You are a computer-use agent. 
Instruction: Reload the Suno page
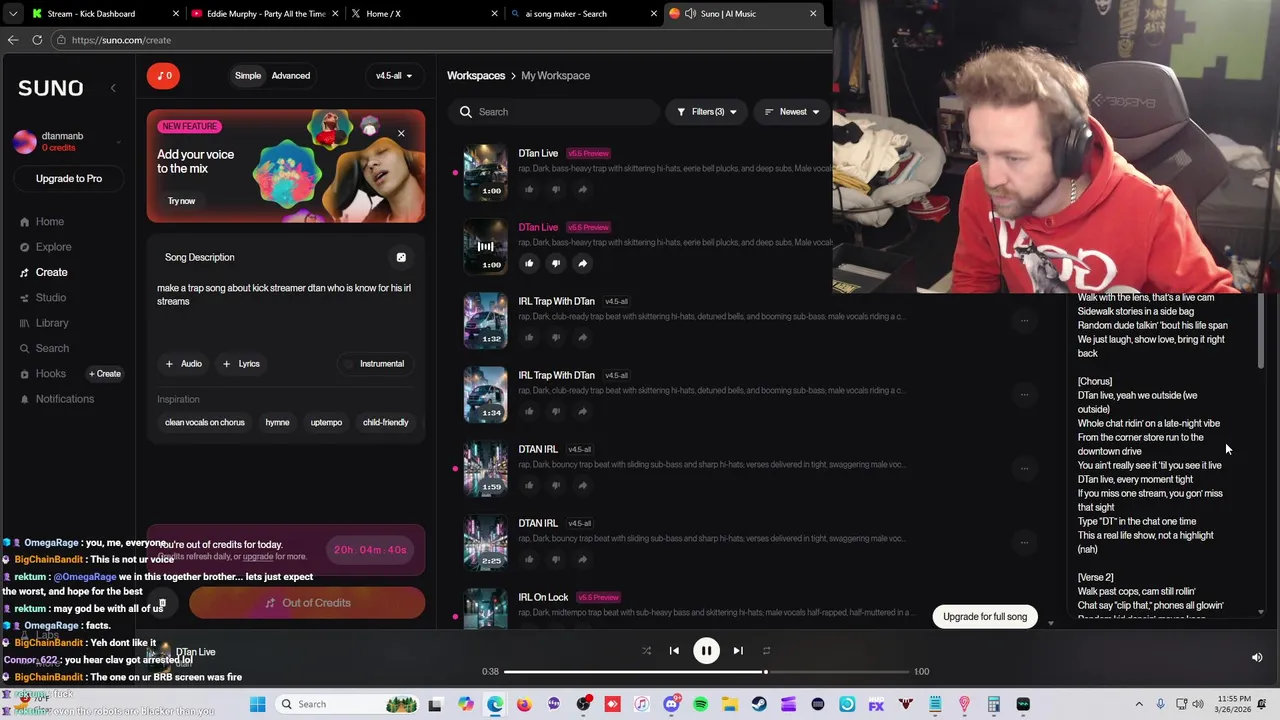37,40
